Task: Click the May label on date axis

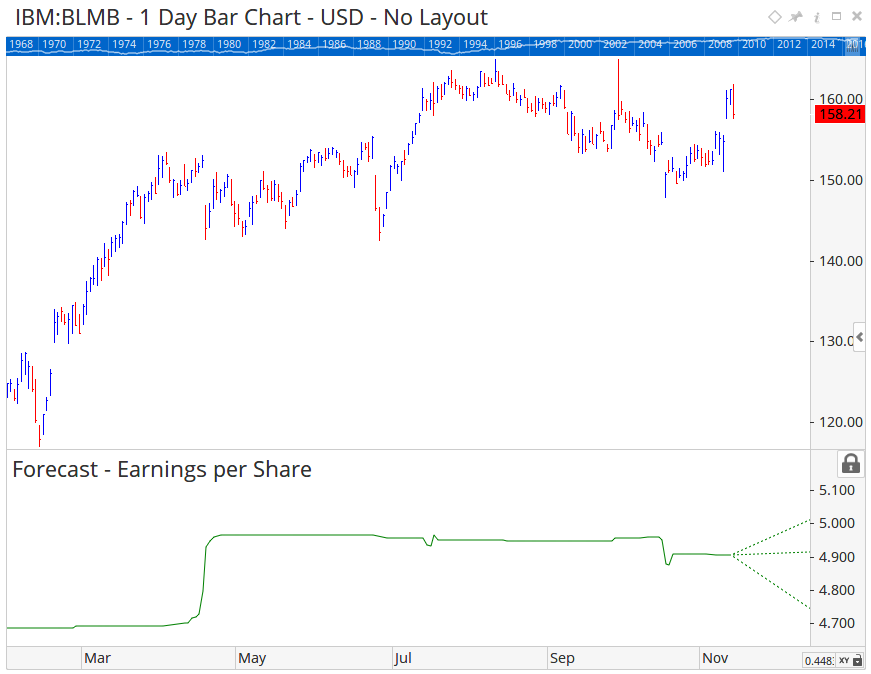Action: (x=252, y=658)
